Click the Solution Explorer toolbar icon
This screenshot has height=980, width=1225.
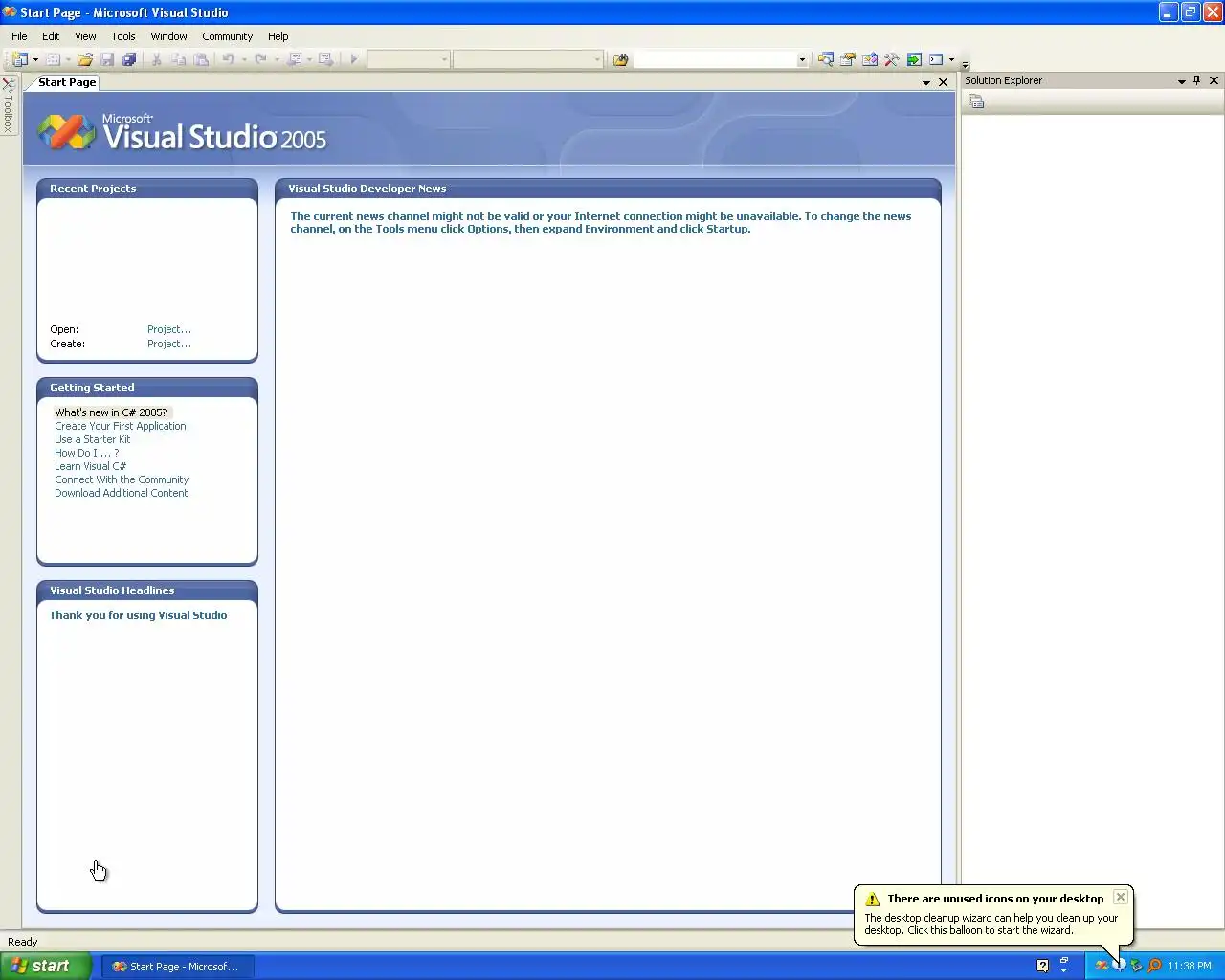tap(826, 59)
